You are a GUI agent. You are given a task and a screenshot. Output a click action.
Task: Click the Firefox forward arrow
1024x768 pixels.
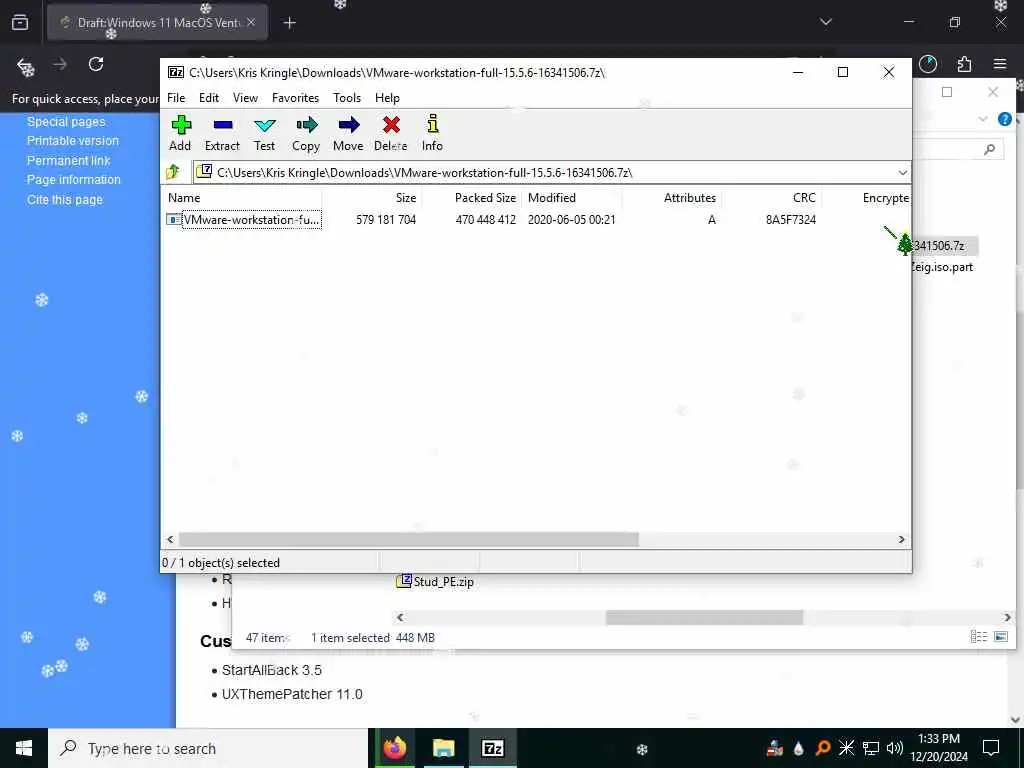tap(60, 64)
